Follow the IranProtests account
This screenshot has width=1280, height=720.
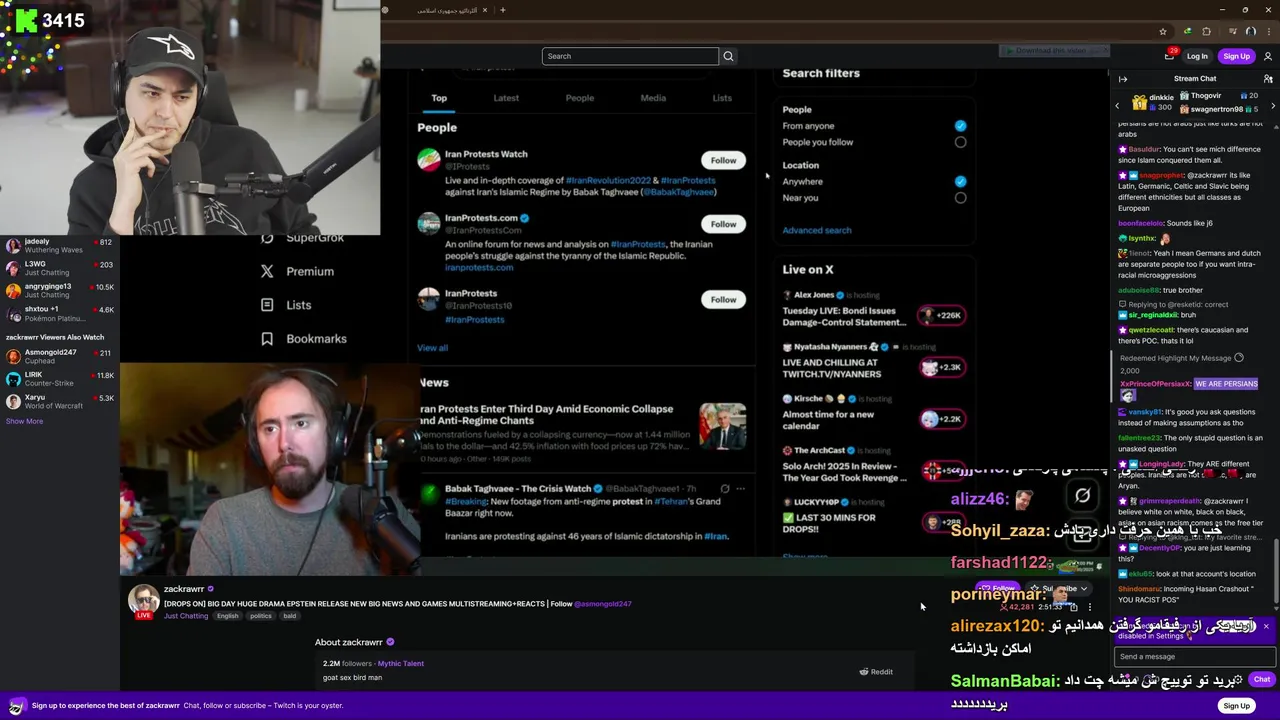723,299
